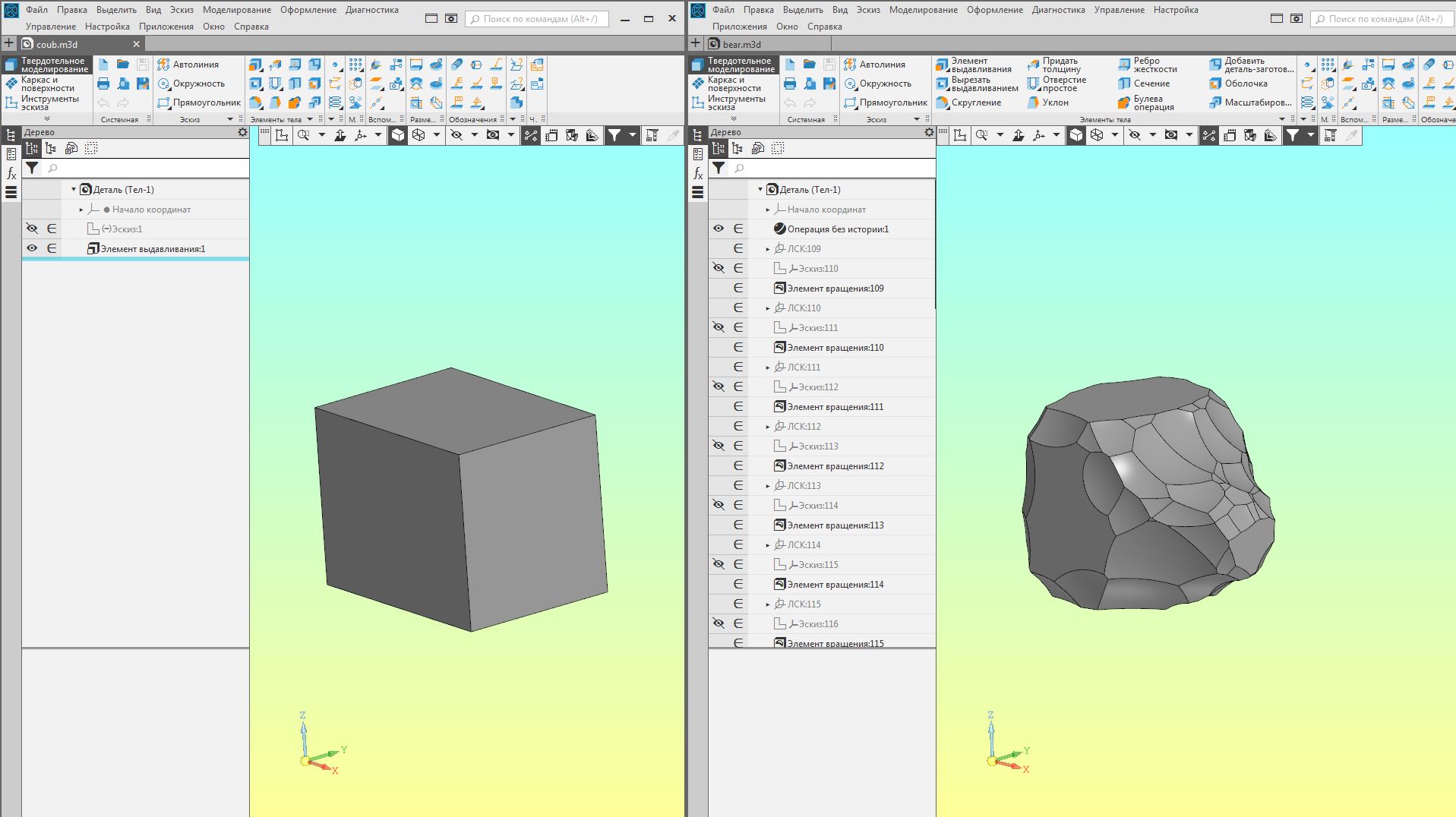The width and height of the screenshot is (1456, 817).
Task: Click filter funnel icon in bear.m3d view toolbar
Action: point(1292,135)
